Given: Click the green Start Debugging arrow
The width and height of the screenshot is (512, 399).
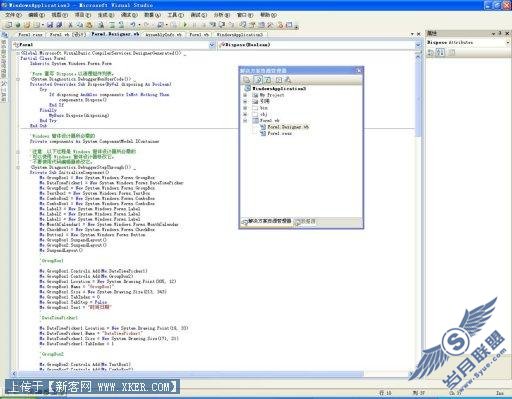Looking at the screenshot, I should coord(185,25).
